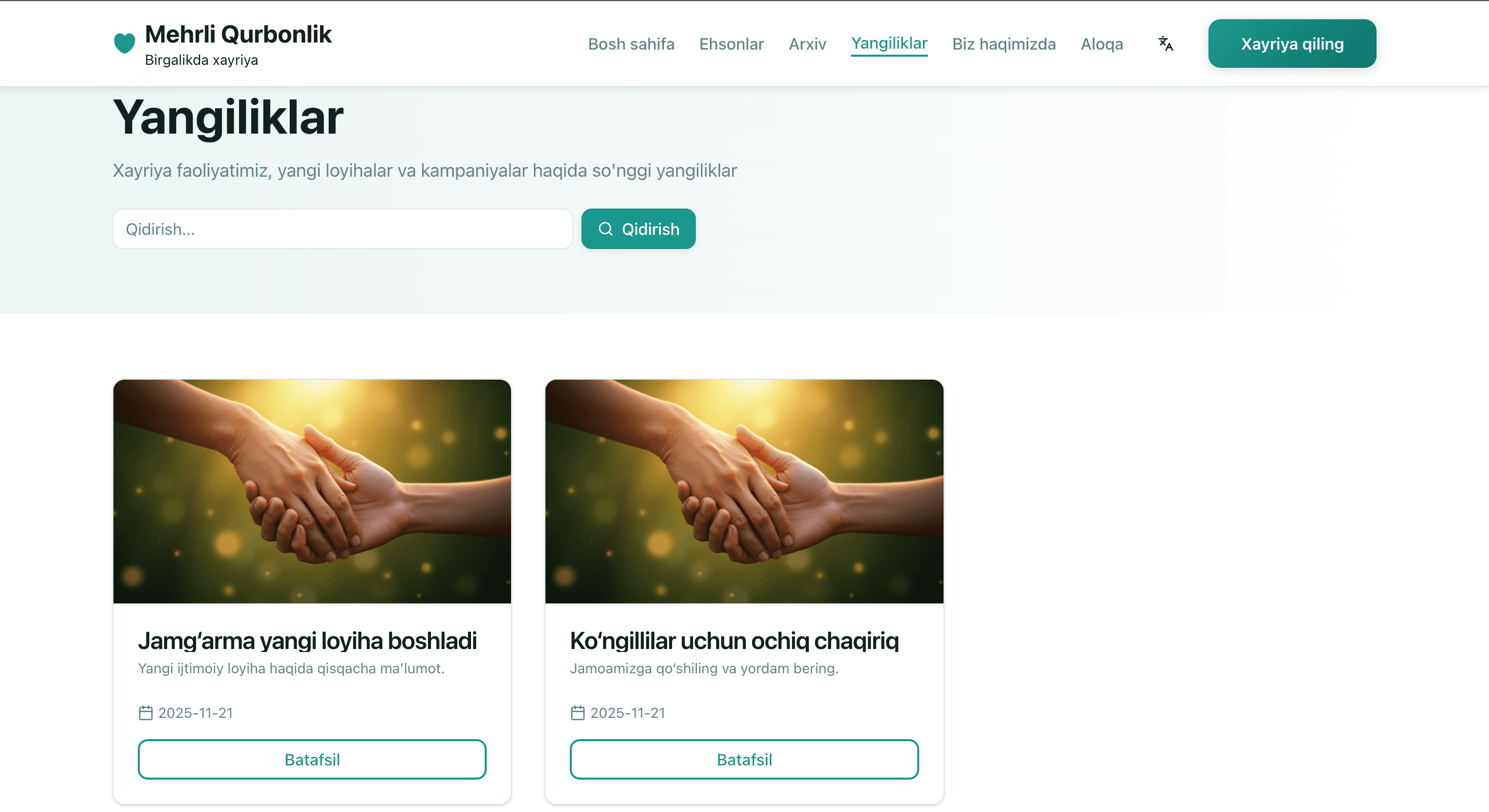
Task: Open the second news card image
Action: tap(744, 491)
